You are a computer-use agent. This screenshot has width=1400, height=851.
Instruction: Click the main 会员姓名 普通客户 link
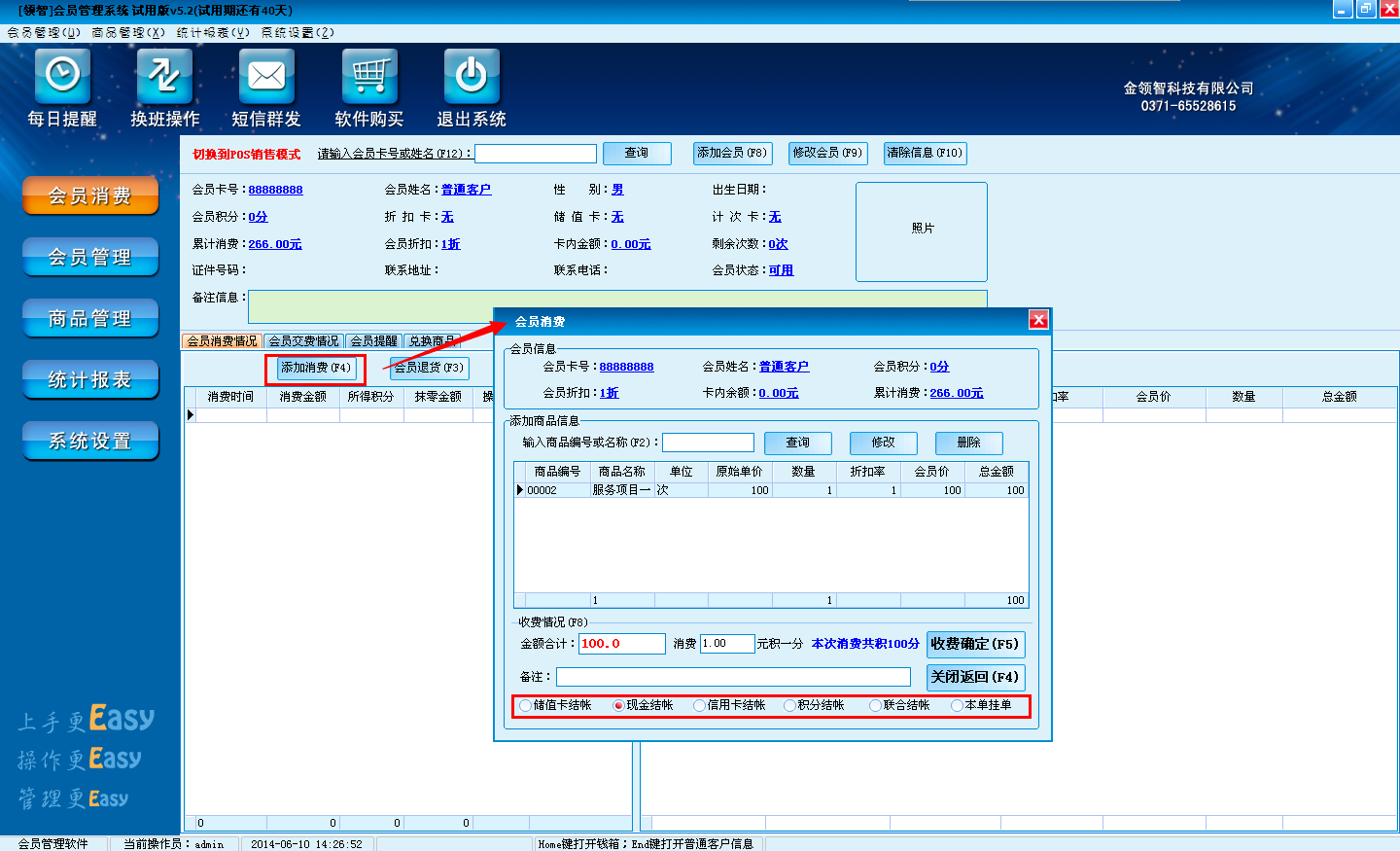[x=467, y=190]
